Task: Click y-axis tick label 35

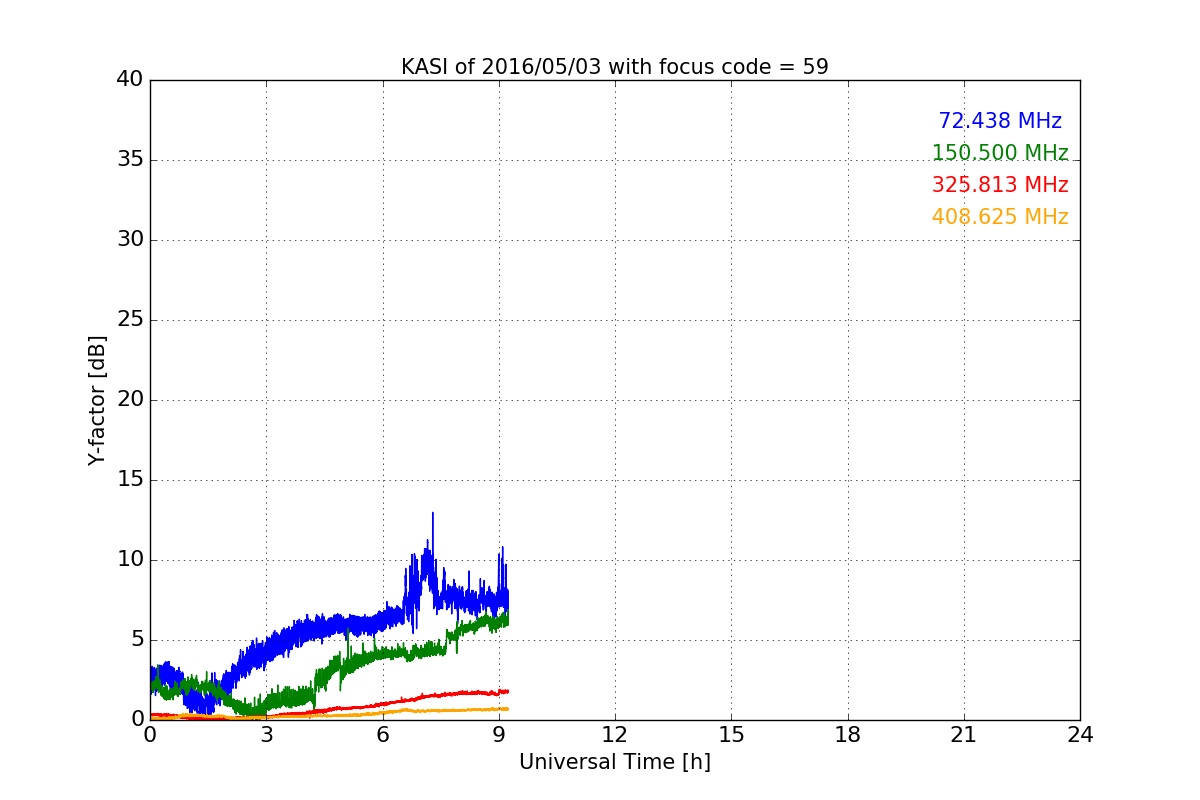Action: [130, 160]
